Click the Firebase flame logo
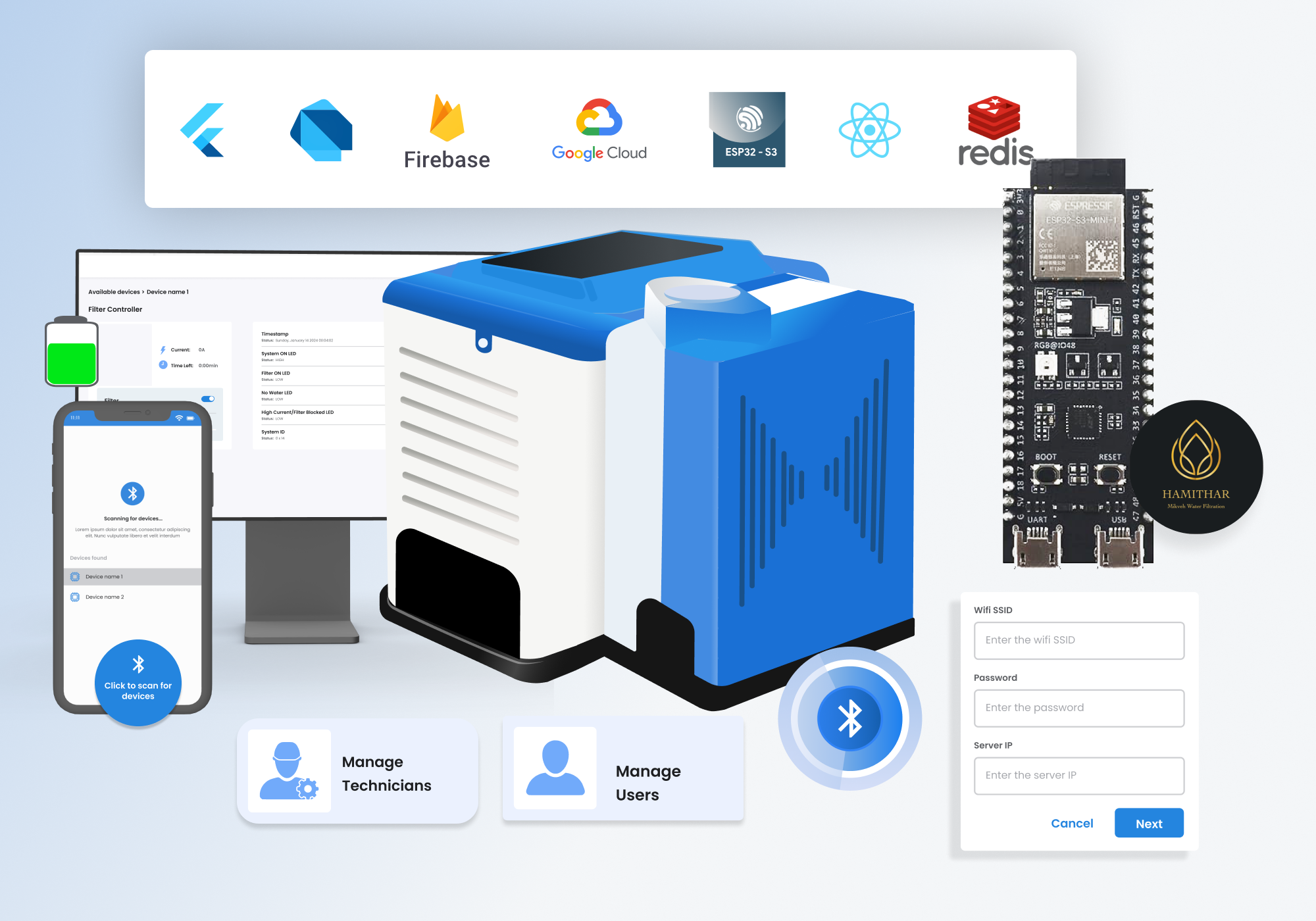 (x=447, y=119)
